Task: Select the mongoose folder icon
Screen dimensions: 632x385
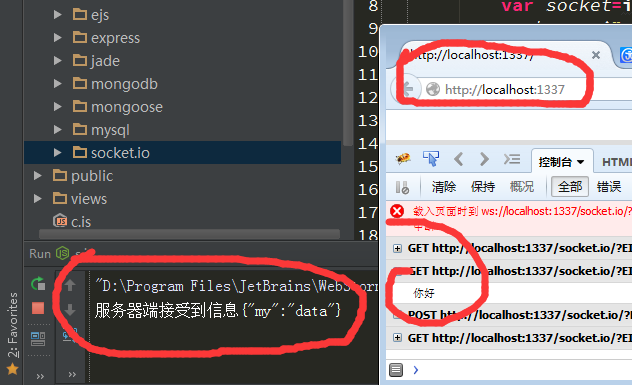Action: (80, 106)
